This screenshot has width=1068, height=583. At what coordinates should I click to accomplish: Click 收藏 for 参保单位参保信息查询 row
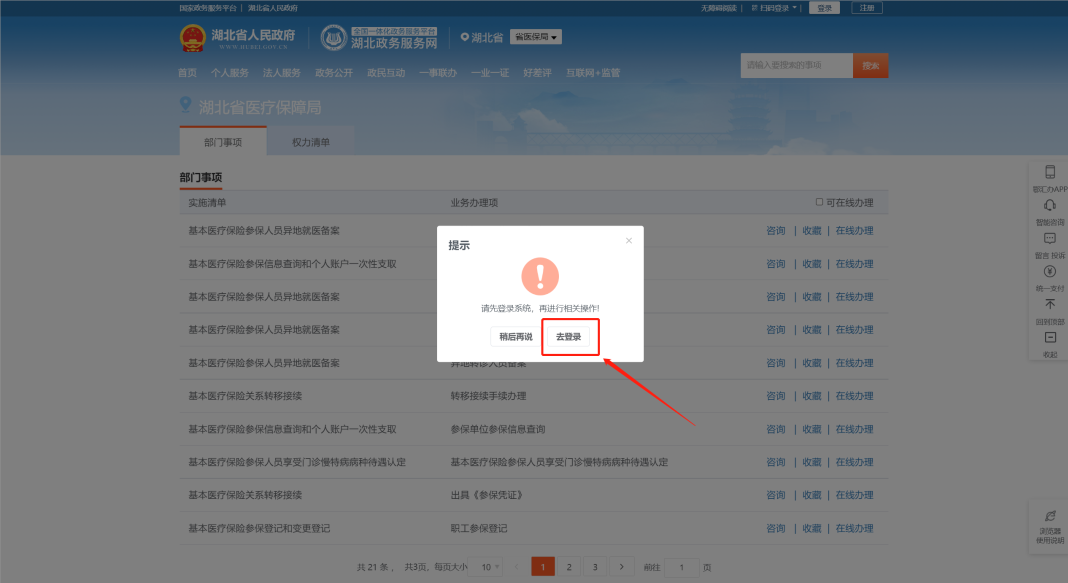pyautogui.click(x=811, y=429)
